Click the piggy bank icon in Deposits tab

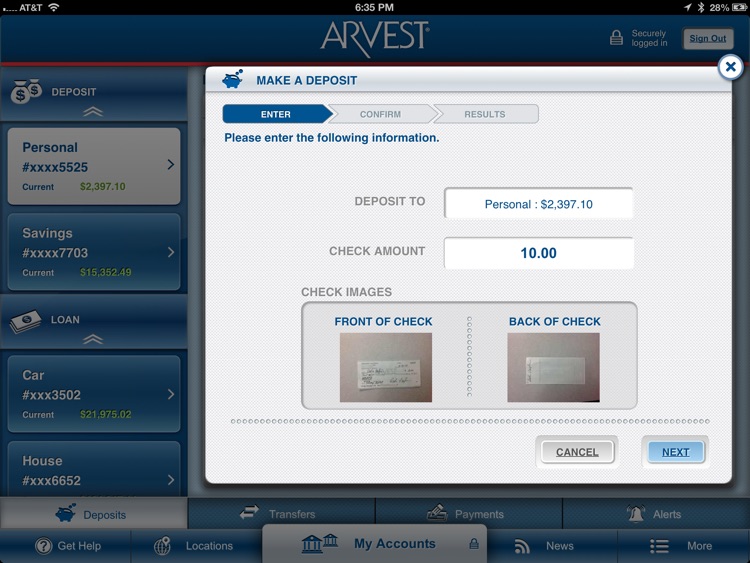pos(66,513)
